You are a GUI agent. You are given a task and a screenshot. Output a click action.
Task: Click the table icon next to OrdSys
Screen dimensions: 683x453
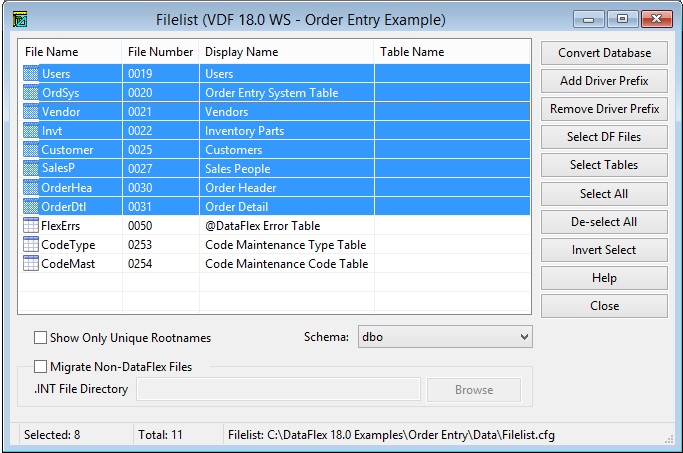[30, 93]
